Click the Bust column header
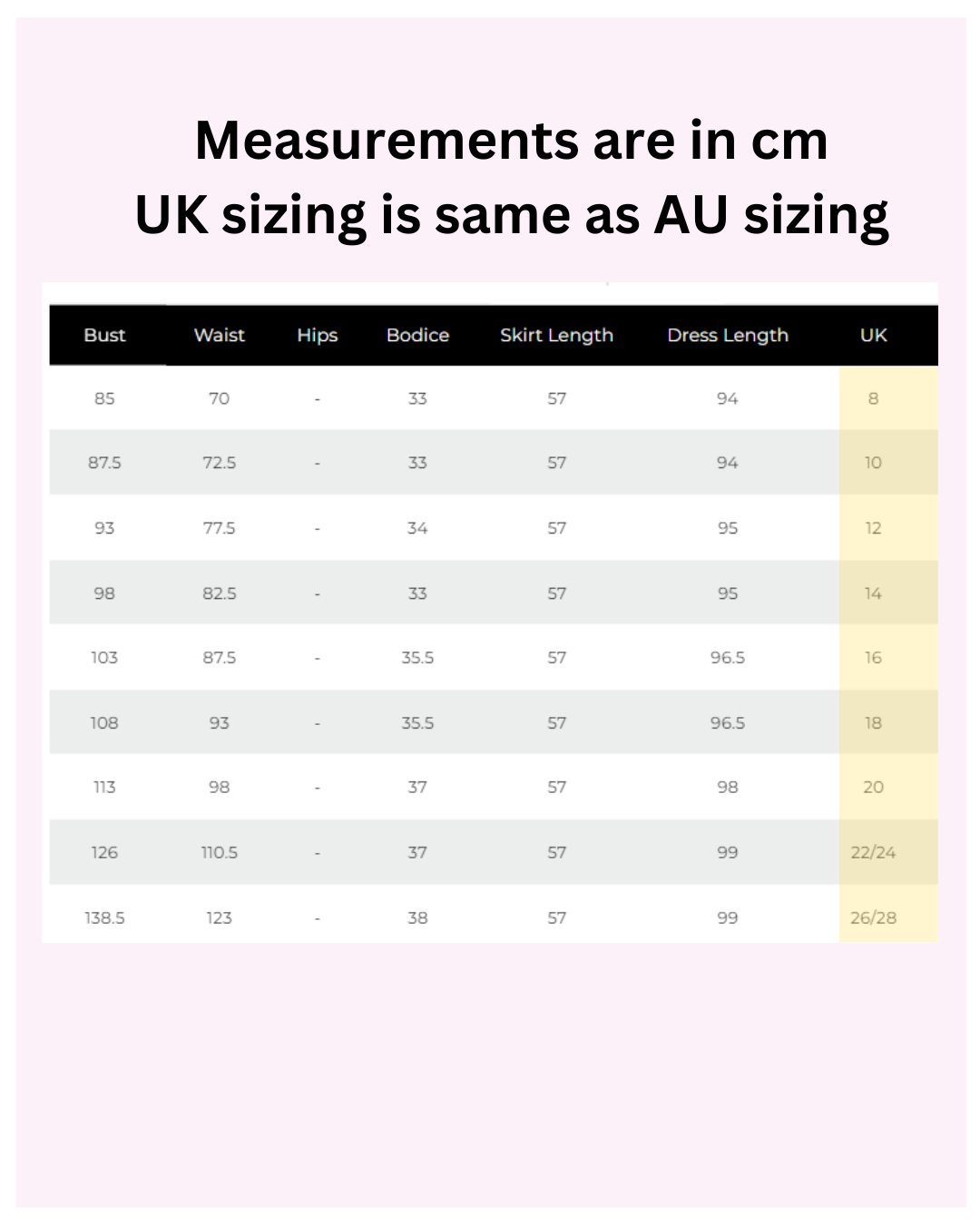Image resolution: width=980 pixels, height=1225 pixels. click(104, 336)
